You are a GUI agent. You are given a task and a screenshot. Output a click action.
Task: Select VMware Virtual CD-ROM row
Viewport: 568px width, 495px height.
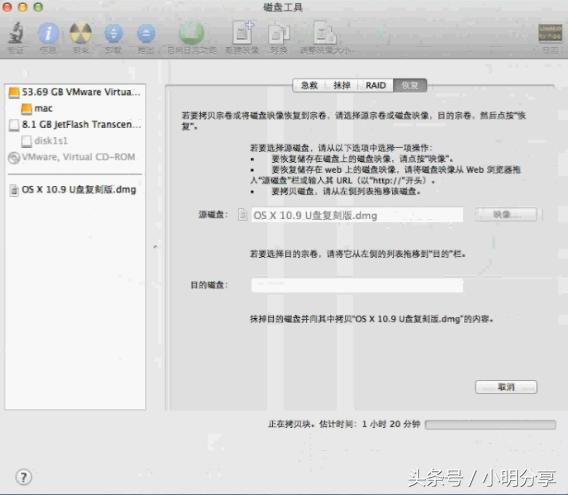pyautogui.click(x=75, y=157)
